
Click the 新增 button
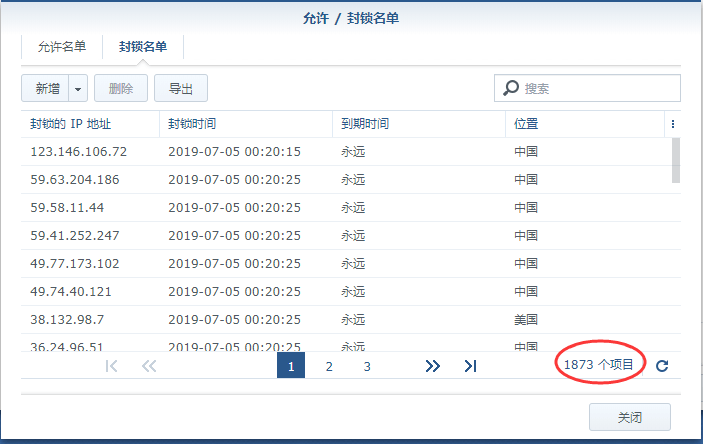pos(46,88)
